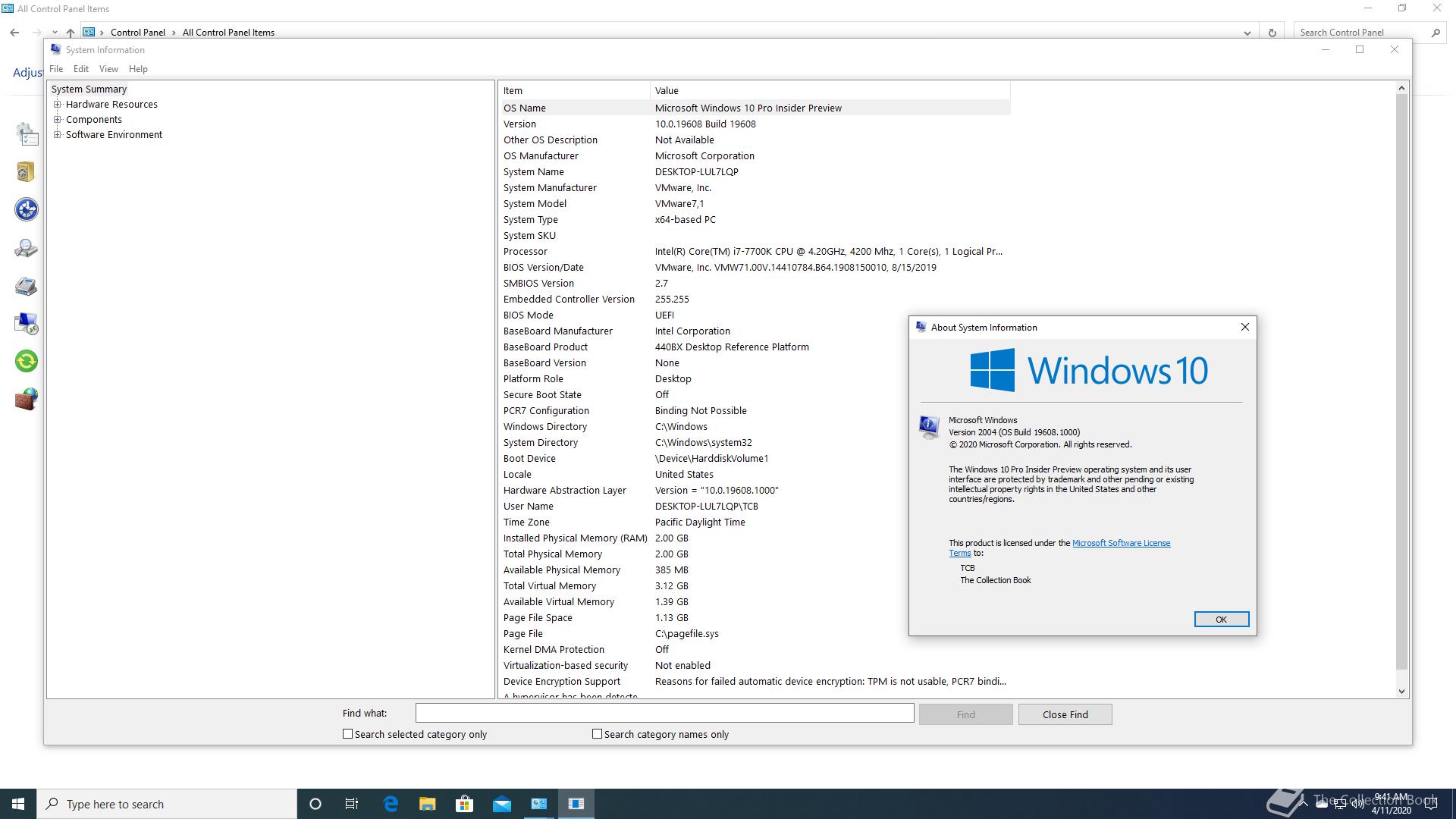Open File Explorer from the taskbar
The image size is (1456, 819).
(x=428, y=804)
